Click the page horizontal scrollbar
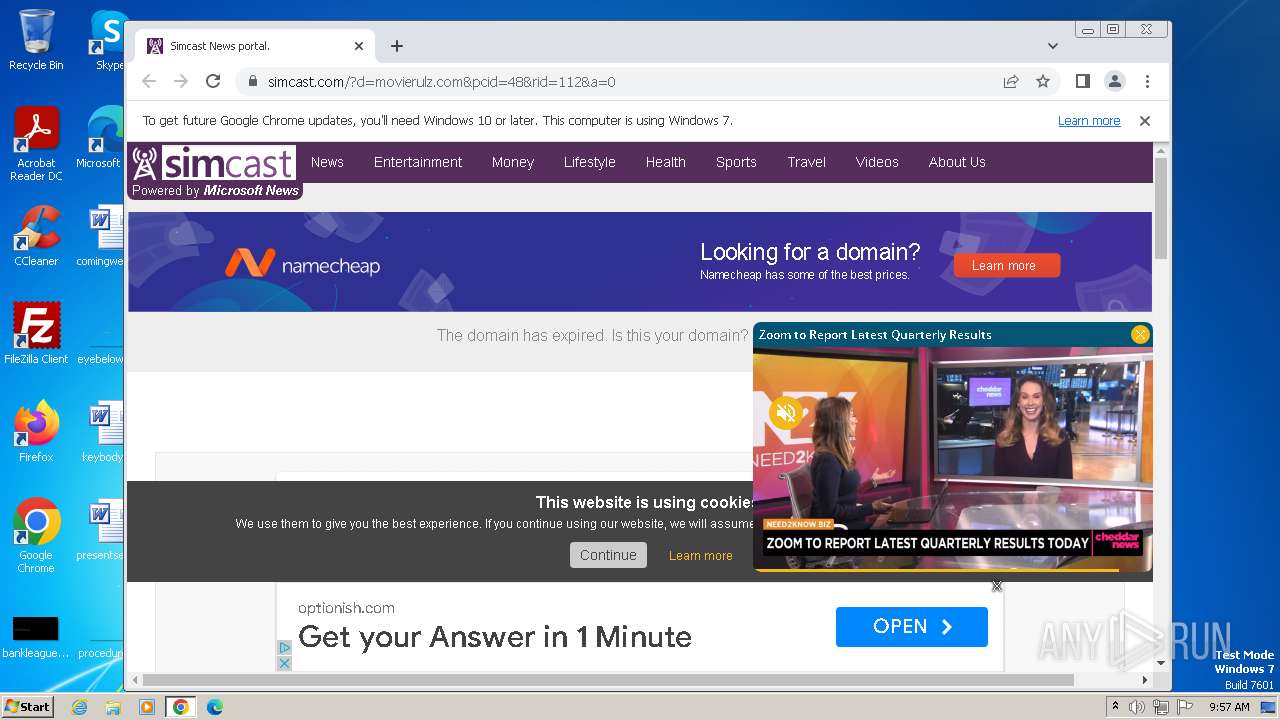 point(608,680)
